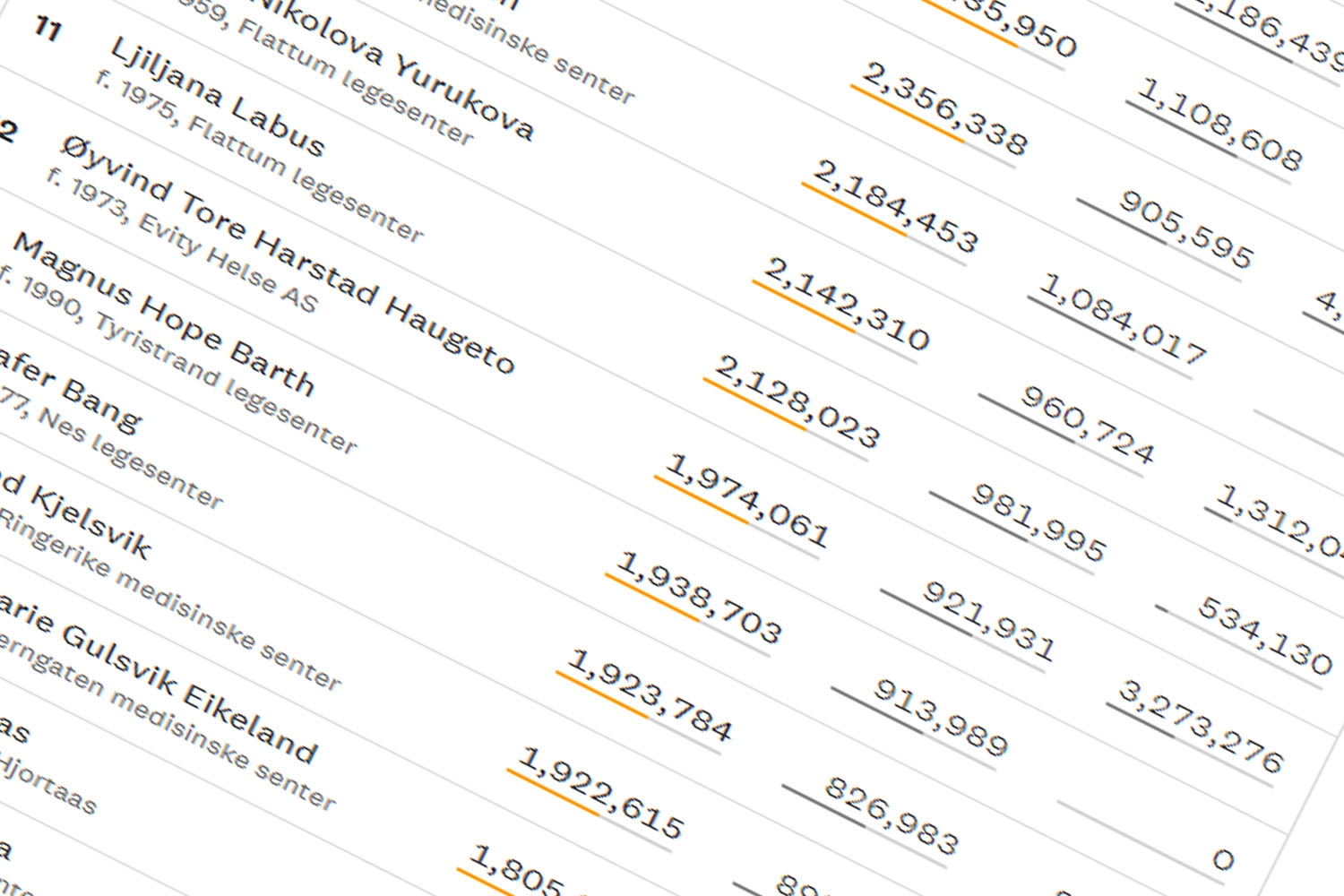Select the amount 2,142,310

click(x=847, y=303)
